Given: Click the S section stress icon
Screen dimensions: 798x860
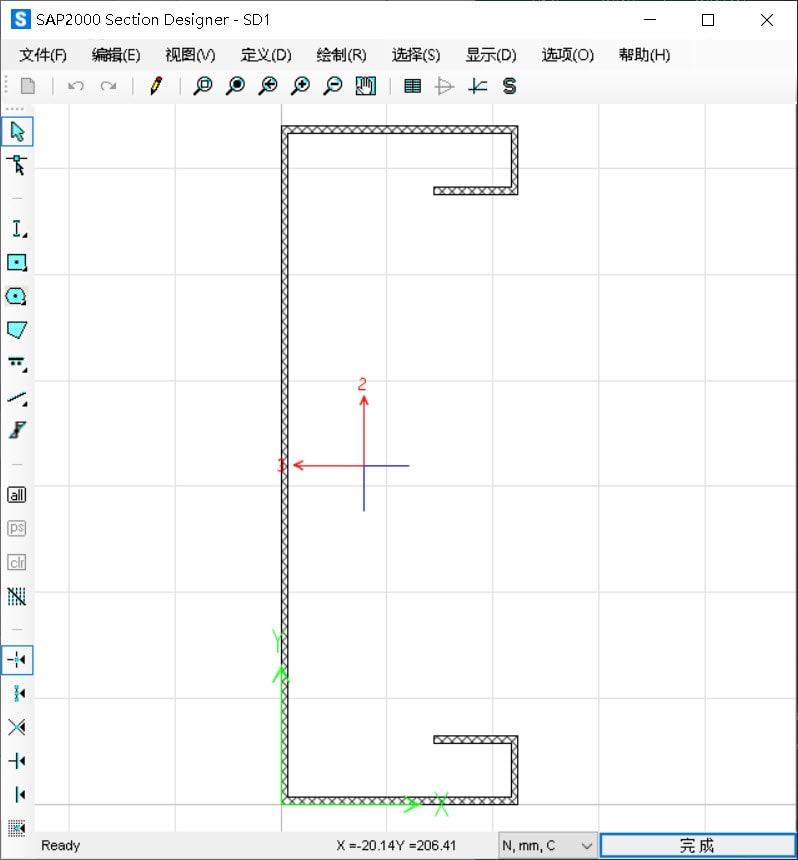Looking at the screenshot, I should click(x=510, y=86).
